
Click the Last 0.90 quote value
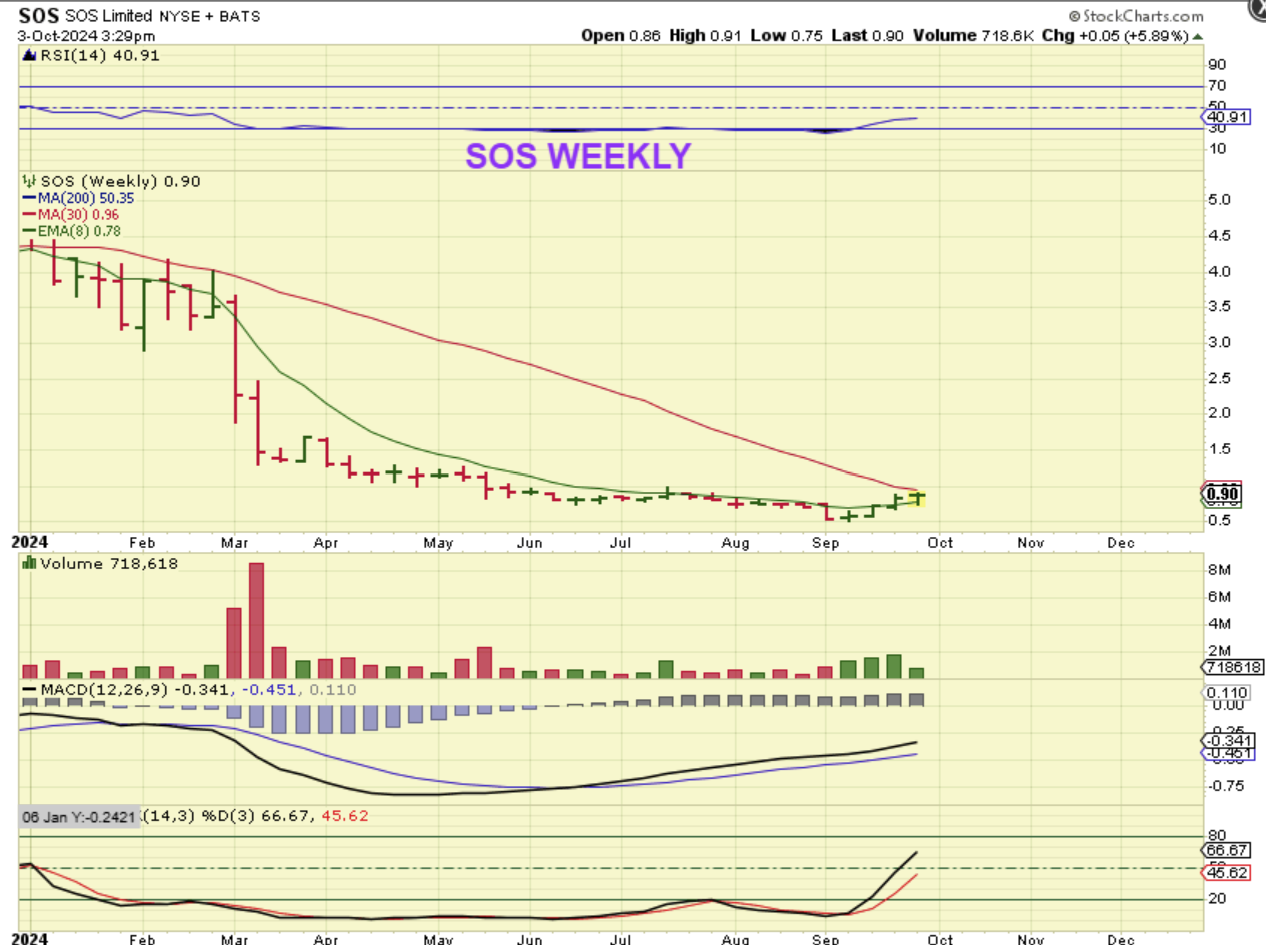coord(869,35)
